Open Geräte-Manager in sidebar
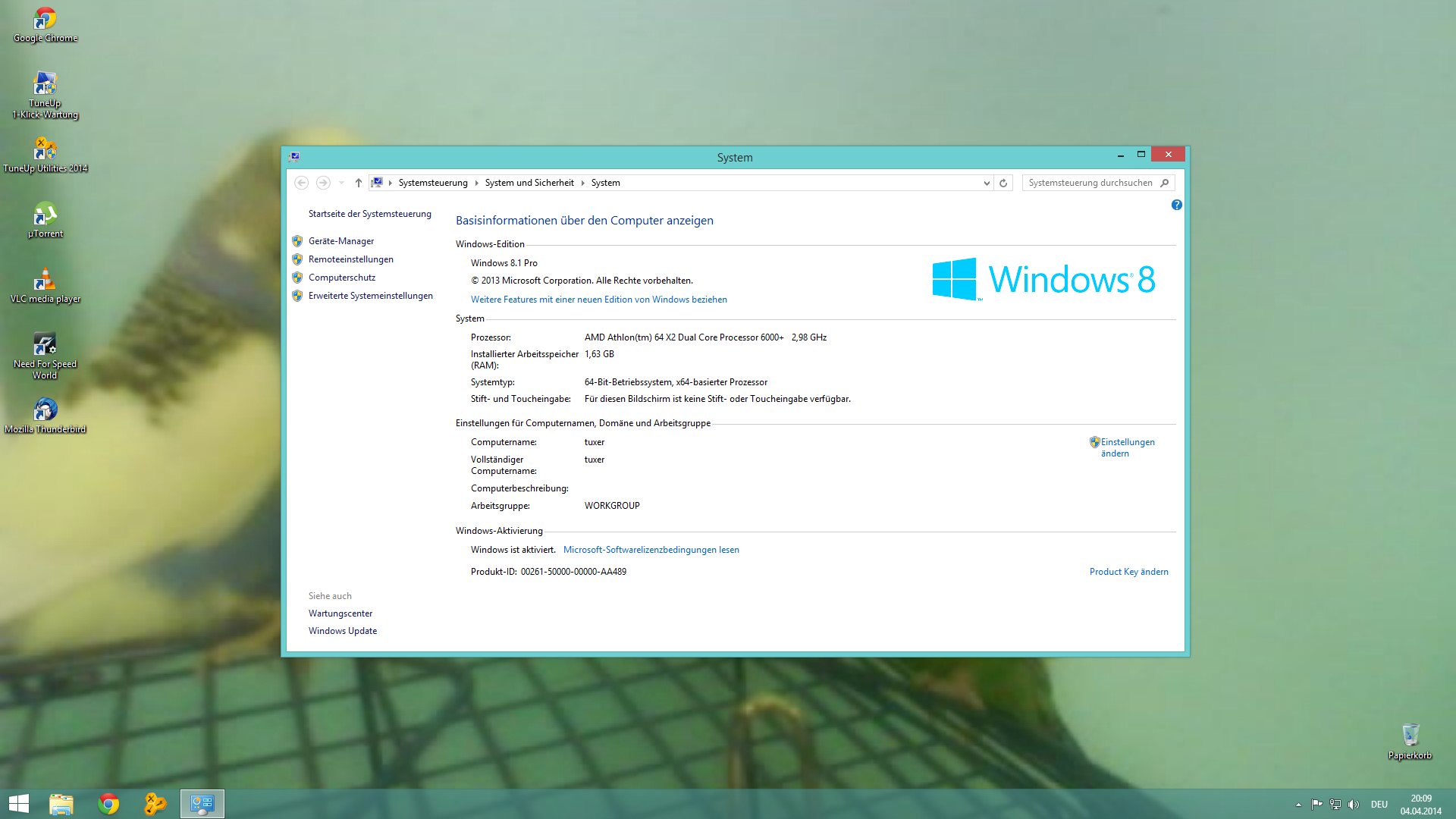The height and width of the screenshot is (819, 1456). pos(340,241)
